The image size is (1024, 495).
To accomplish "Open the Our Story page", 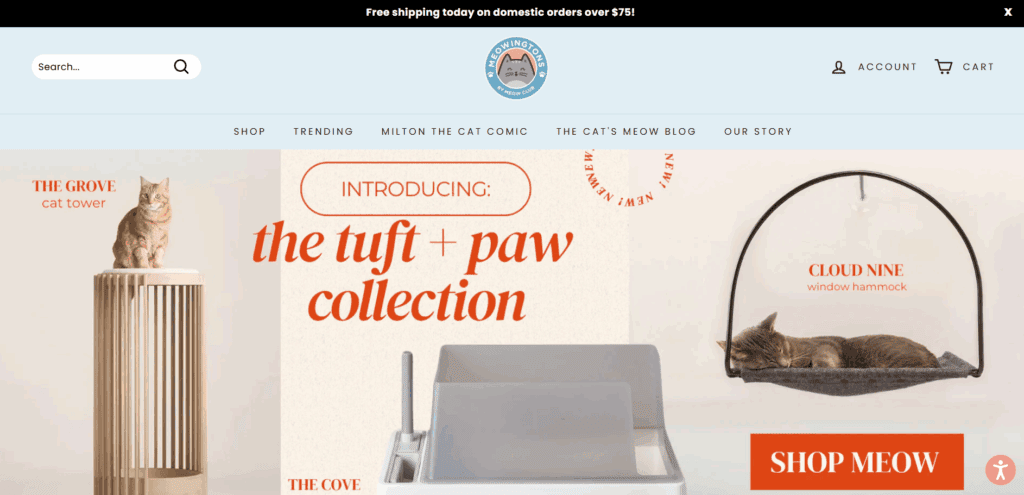I will 758,131.
